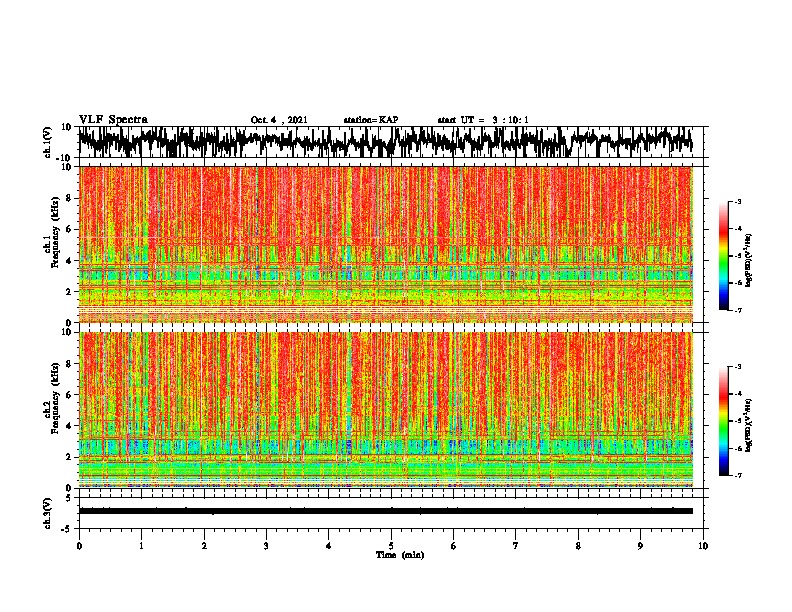This screenshot has height=612, width=792.
Task: Click the date 'Oct. 4 , 2021' label
Action: coord(279,120)
